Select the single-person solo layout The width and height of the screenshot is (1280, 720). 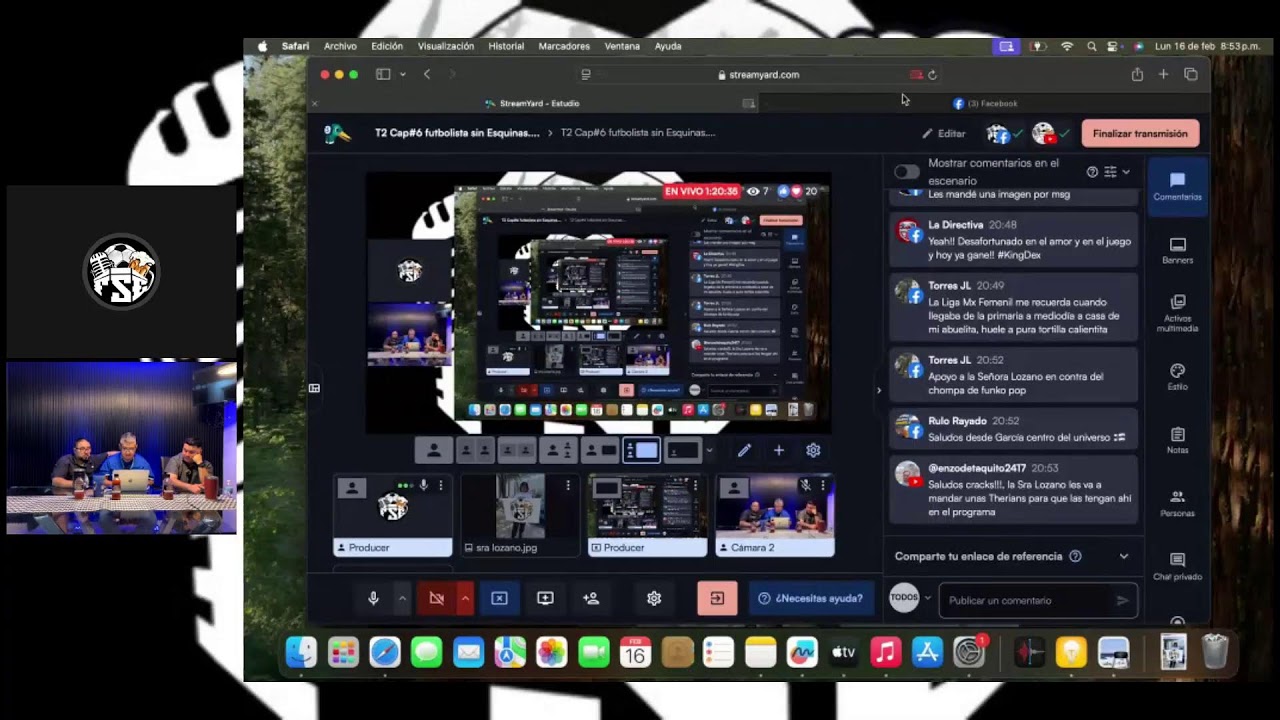434,451
